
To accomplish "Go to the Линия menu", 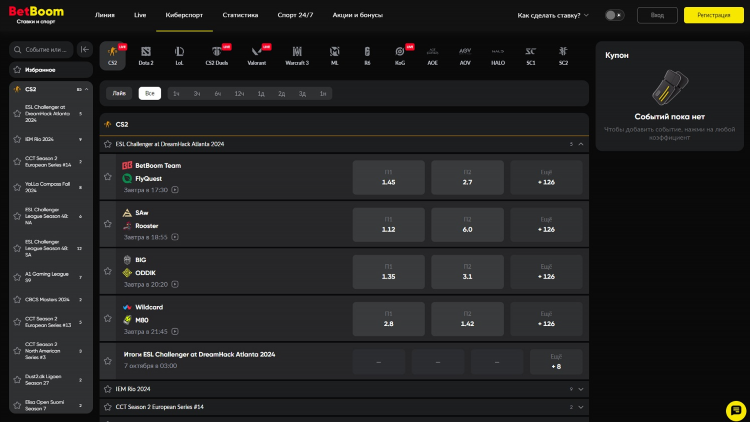I will tap(105, 15).
